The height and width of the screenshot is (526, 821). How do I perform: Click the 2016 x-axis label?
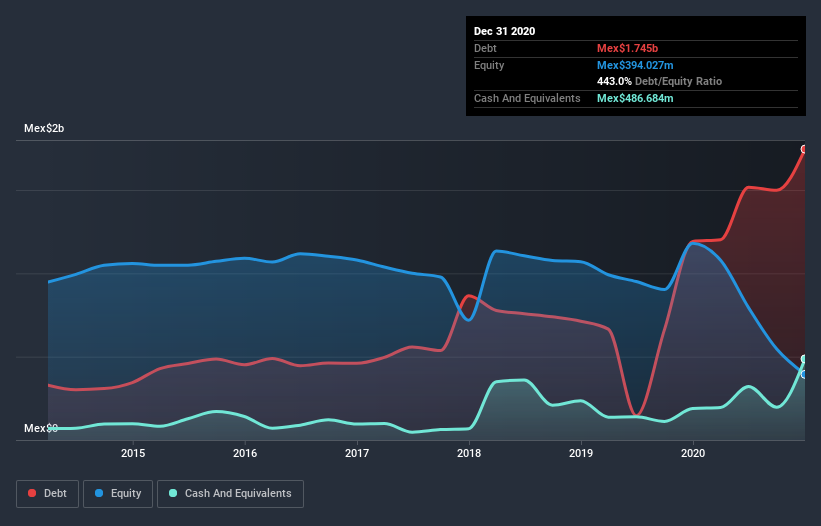point(245,453)
